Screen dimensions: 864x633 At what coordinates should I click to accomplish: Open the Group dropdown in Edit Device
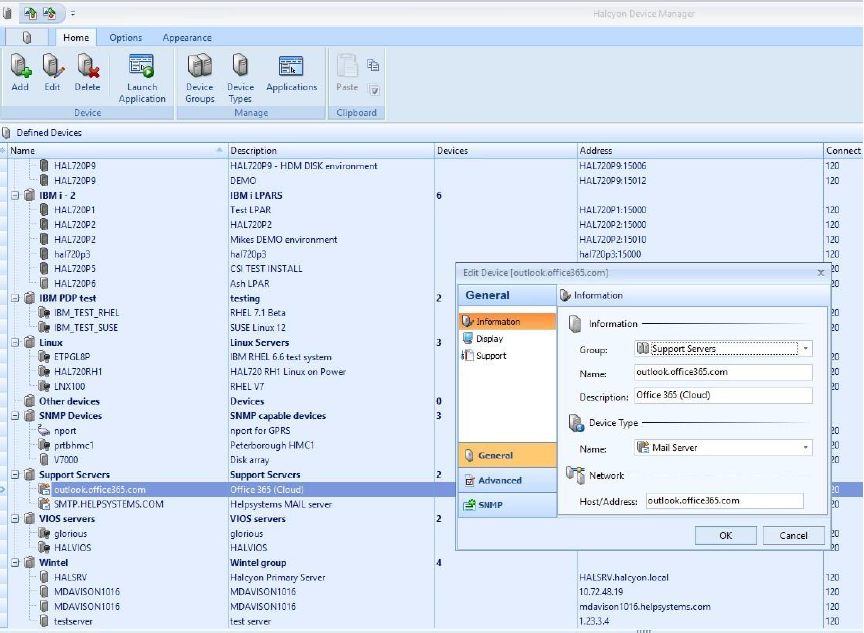[x=805, y=349]
